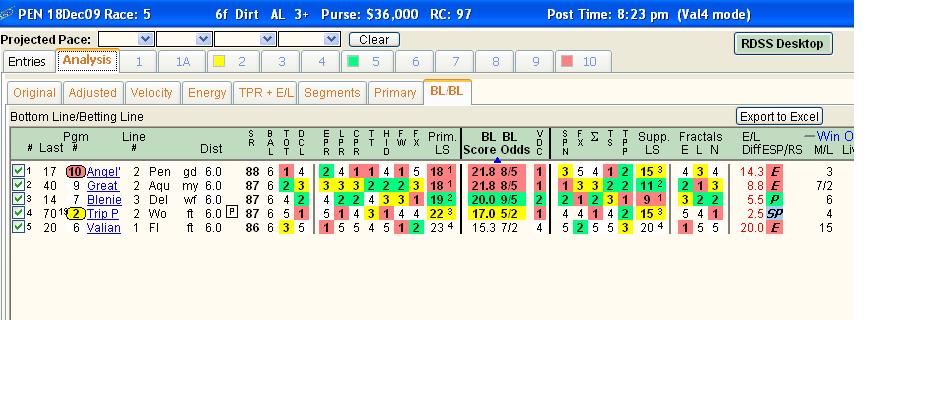The image size is (925, 400).
Task: Click the 15.3 BL score for Valian
Action: pyautogui.click(x=483, y=228)
